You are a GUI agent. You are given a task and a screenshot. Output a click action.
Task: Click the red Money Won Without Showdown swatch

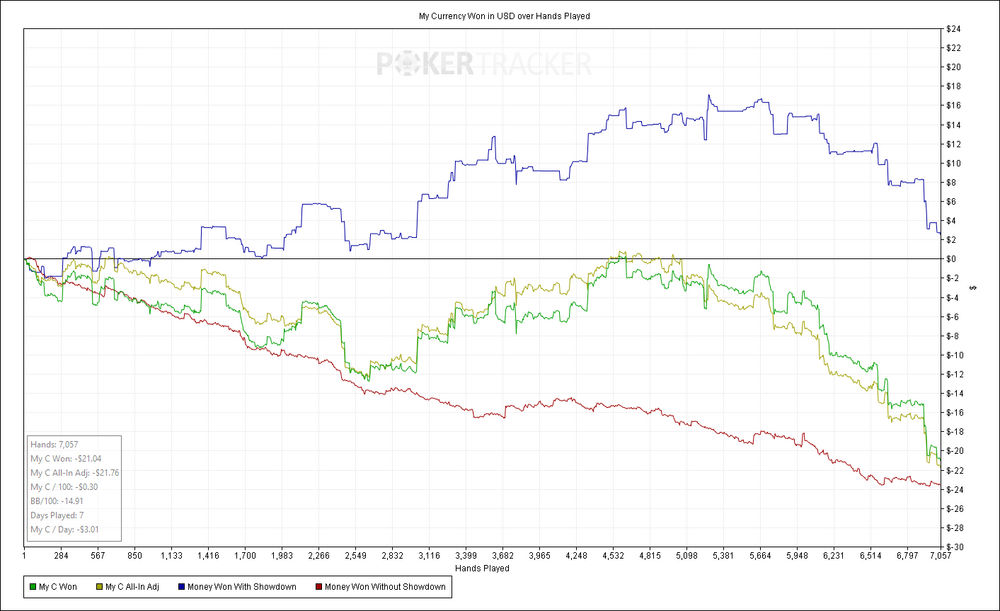point(319,587)
